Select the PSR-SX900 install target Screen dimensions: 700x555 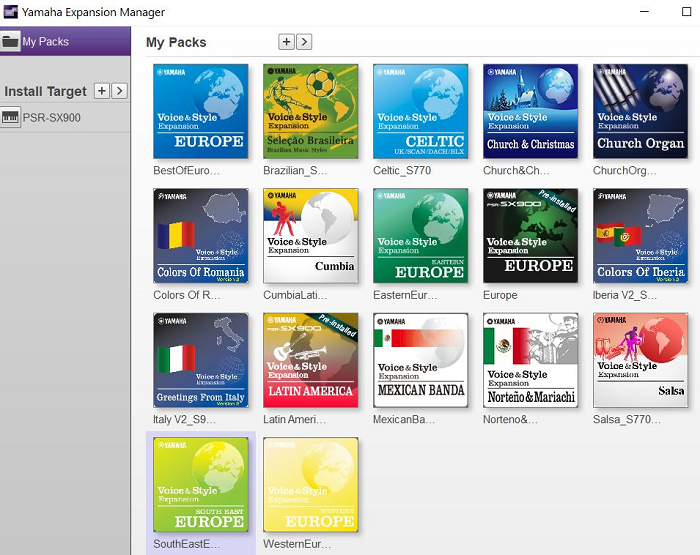click(65, 118)
